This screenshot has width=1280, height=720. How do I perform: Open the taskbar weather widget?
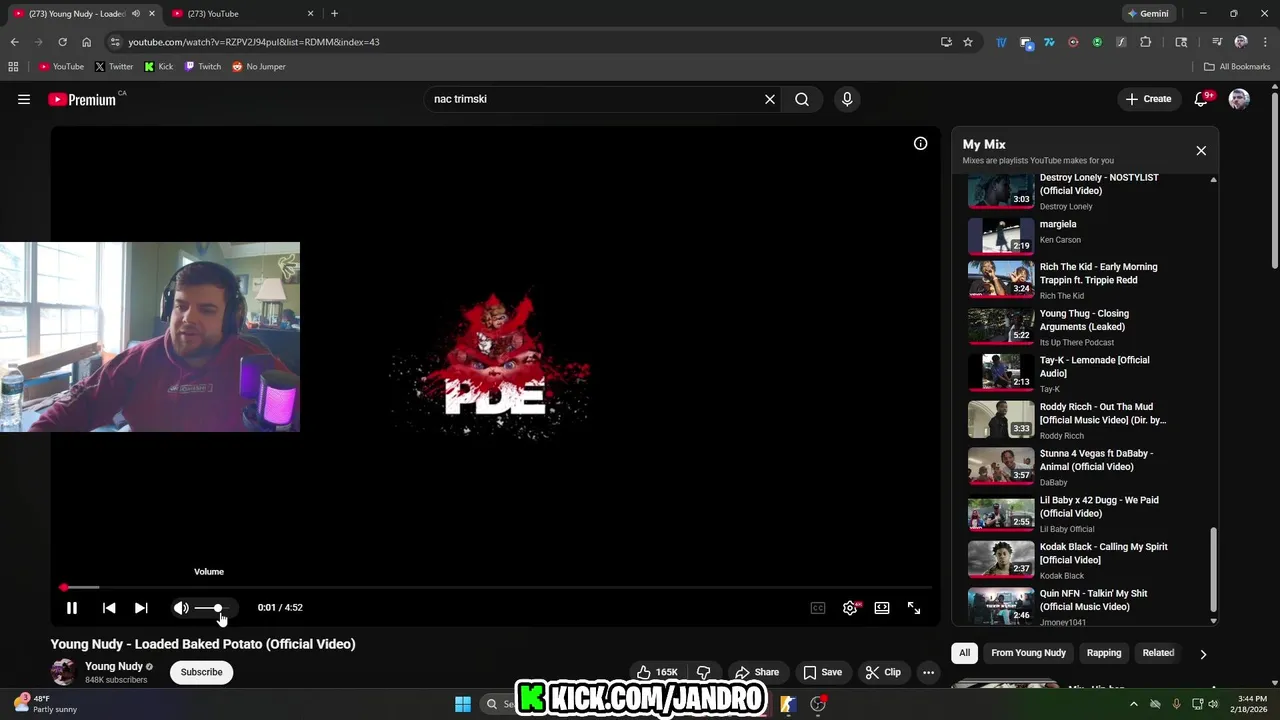tap(45, 704)
